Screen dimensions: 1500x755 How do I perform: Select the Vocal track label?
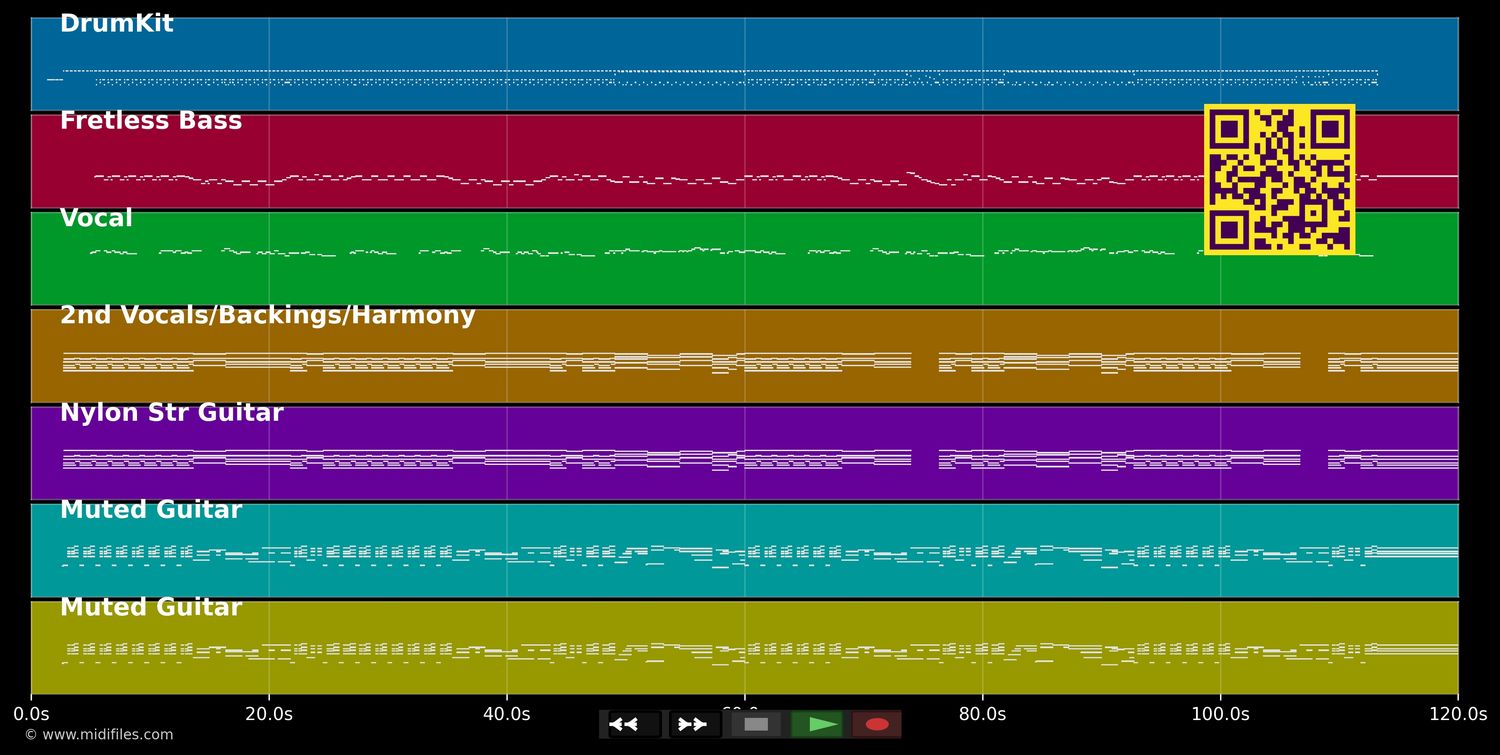tap(96, 219)
